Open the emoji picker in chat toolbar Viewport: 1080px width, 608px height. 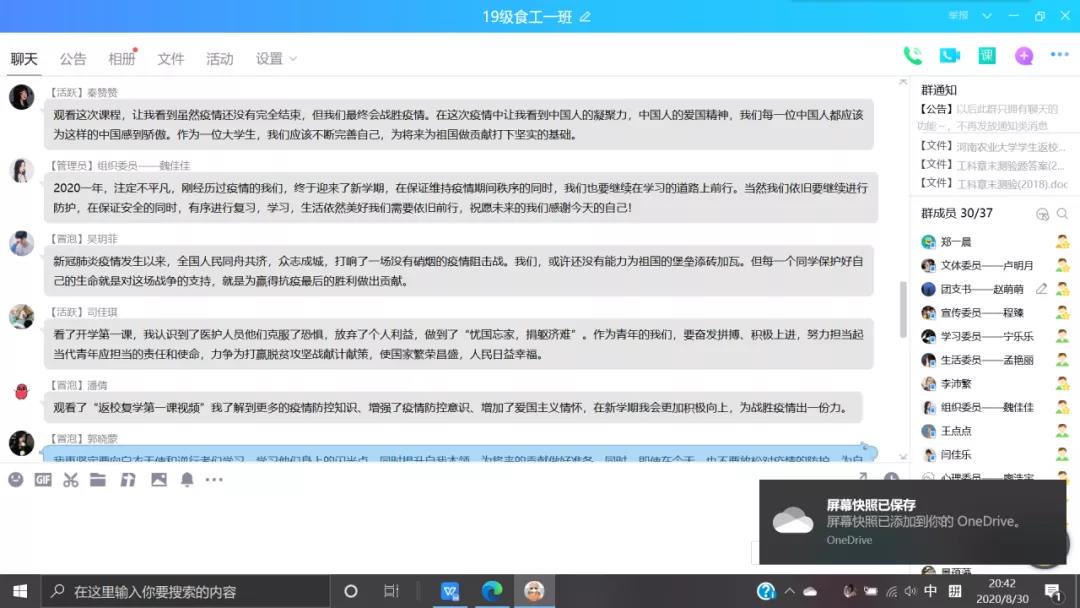coord(15,480)
